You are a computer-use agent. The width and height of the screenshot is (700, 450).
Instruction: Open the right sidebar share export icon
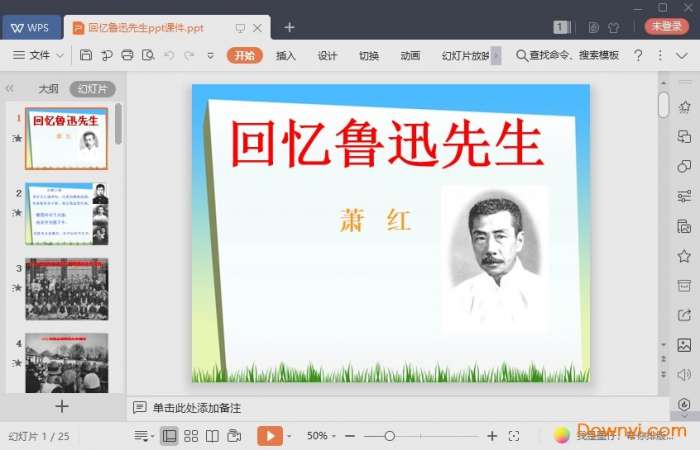(x=684, y=315)
